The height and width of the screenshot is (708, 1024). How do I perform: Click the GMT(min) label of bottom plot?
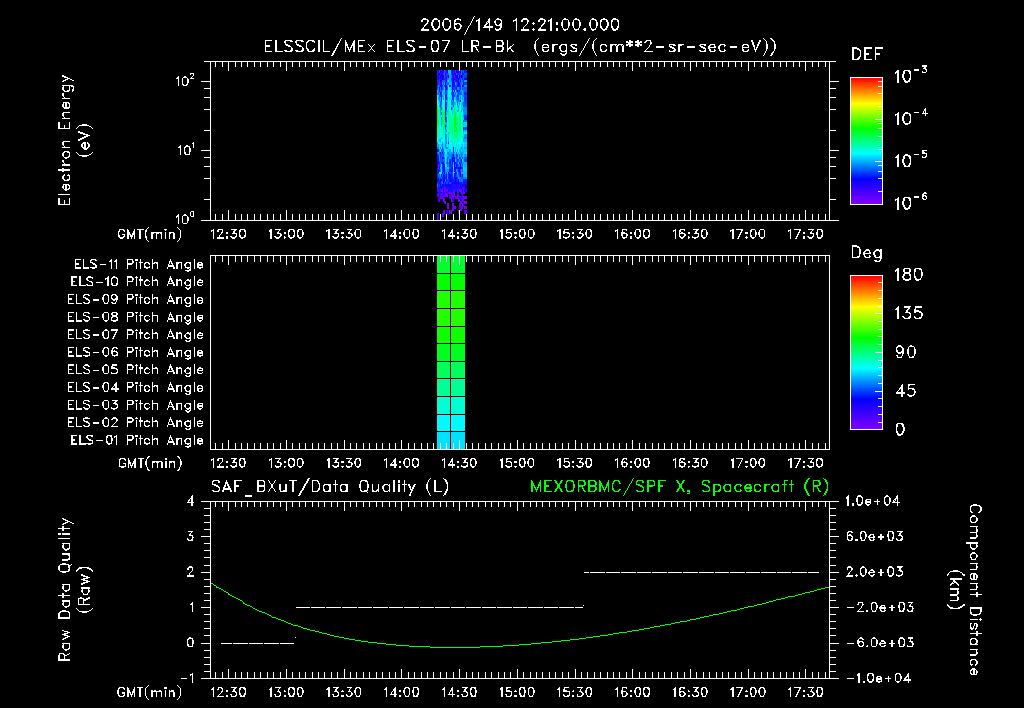(x=149, y=692)
